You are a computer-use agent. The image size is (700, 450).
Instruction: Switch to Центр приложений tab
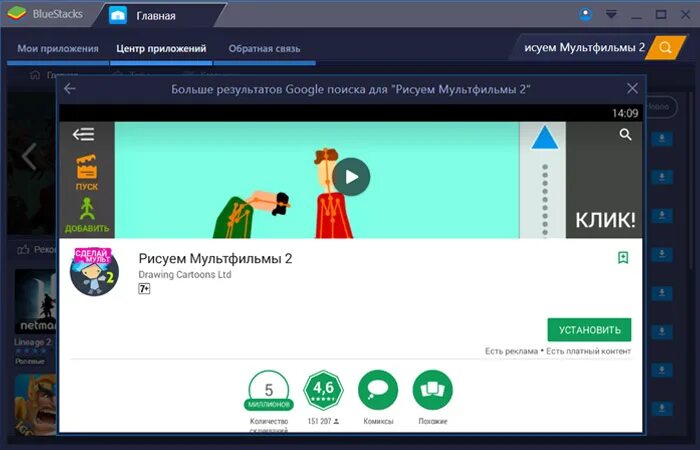[161, 48]
